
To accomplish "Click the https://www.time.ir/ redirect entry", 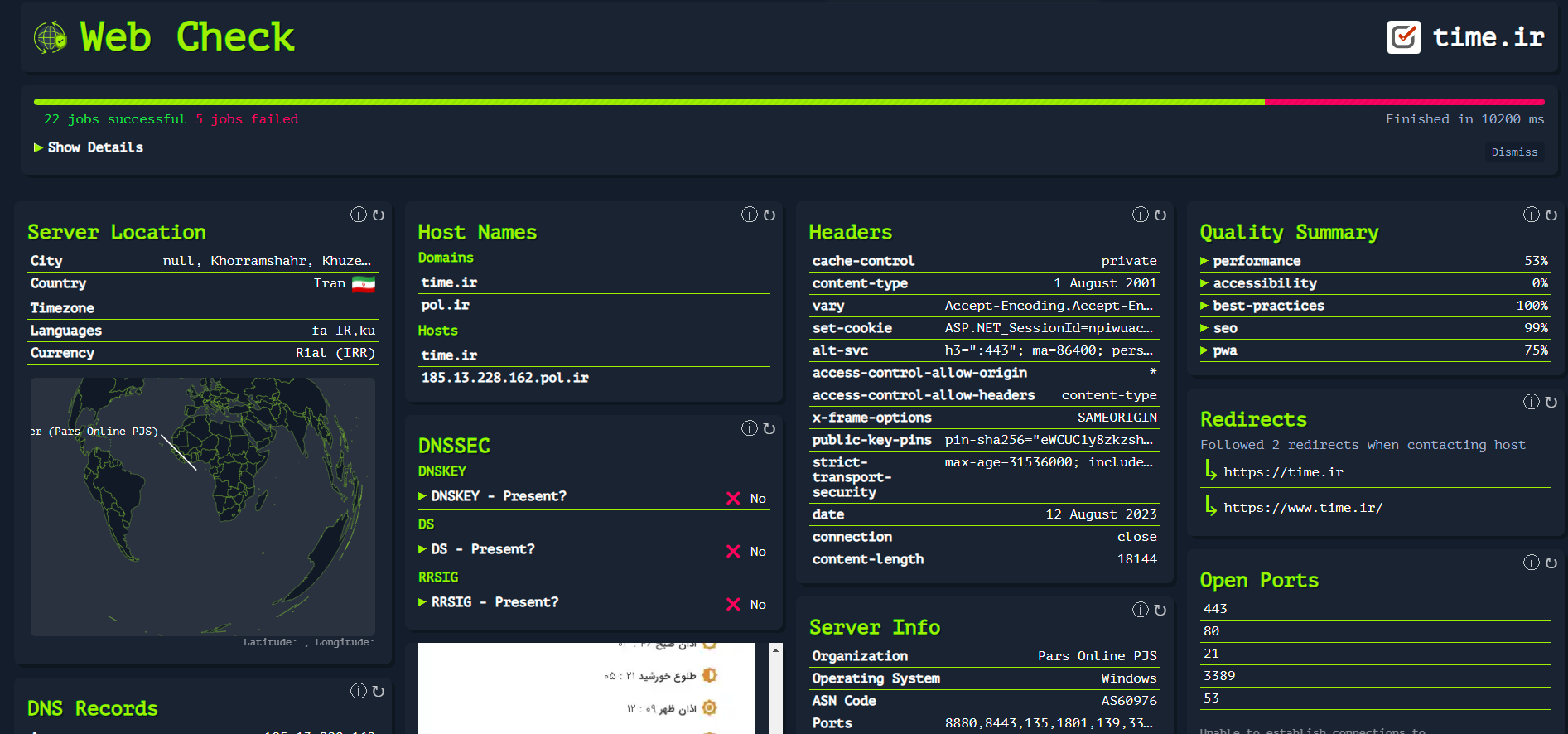I will pyautogui.click(x=1303, y=508).
